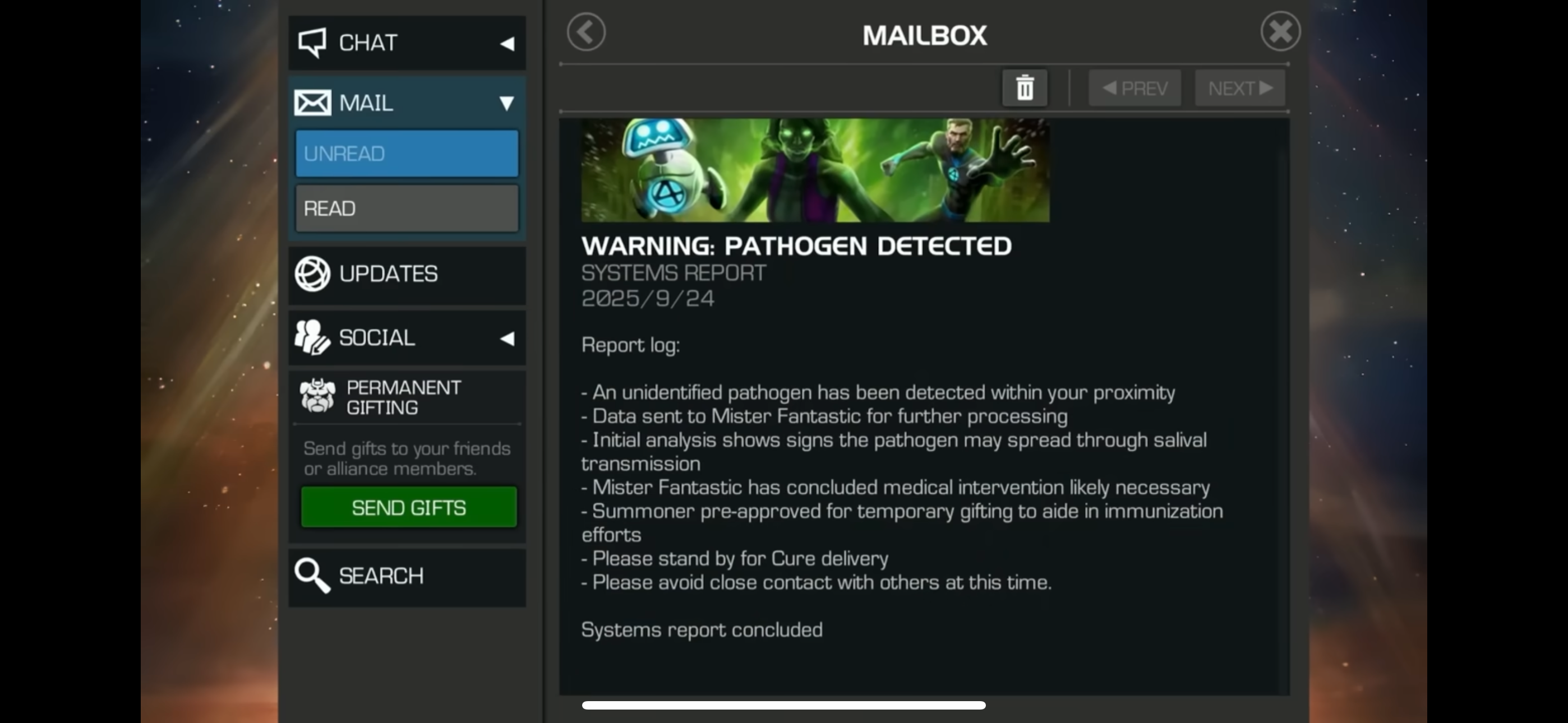Click the back arrow circle icon
This screenshot has height=723, width=1568.
point(586,33)
